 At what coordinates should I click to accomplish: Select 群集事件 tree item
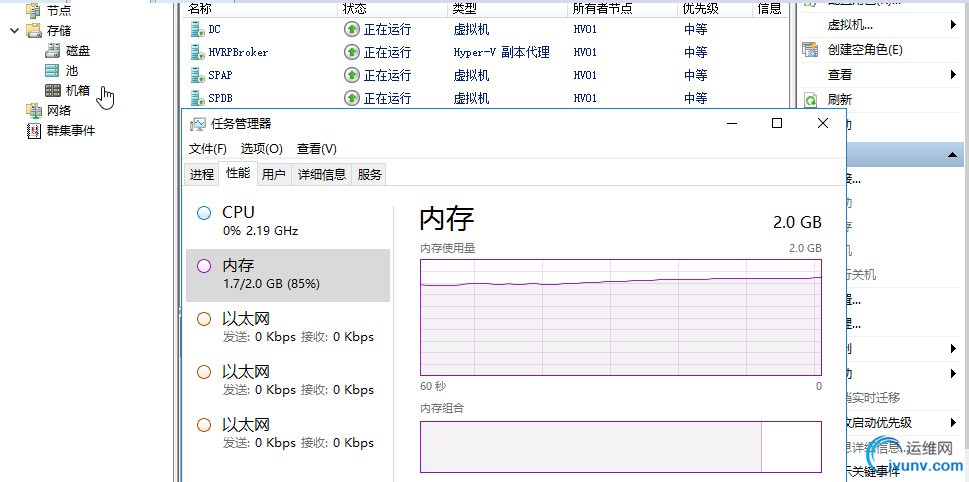click(x=71, y=130)
